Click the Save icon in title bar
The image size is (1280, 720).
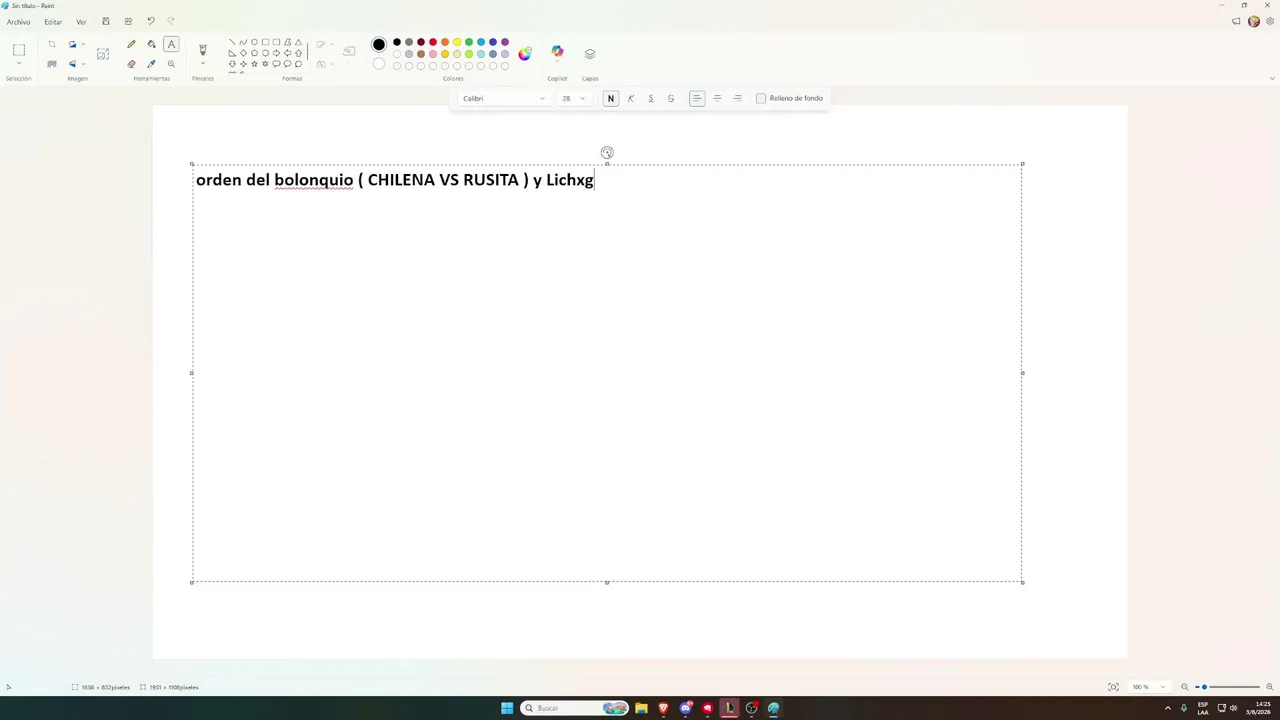tap(106, 21)
